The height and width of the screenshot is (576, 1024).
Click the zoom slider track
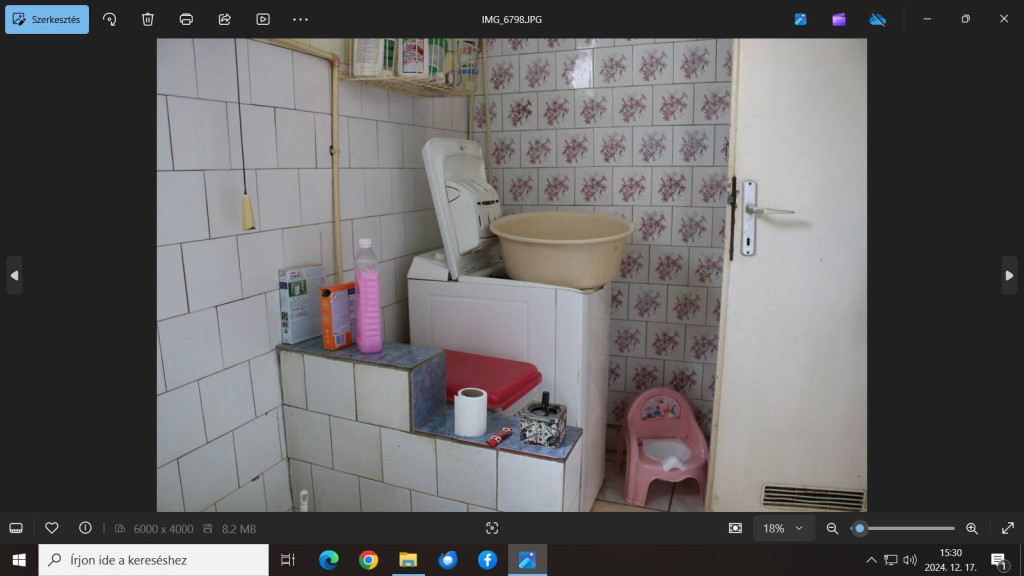tap(910, 528)
